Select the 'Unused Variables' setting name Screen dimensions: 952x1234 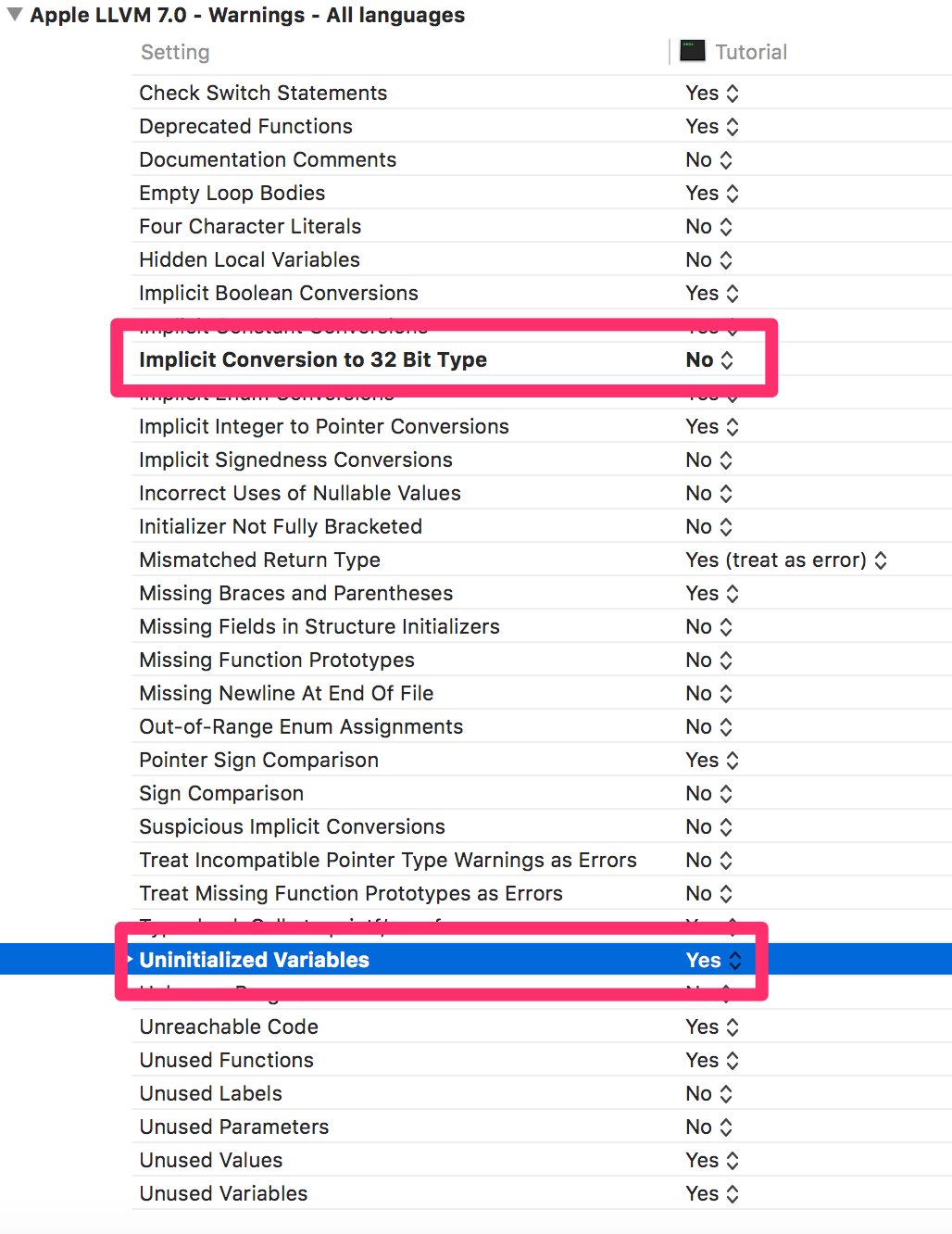point(223,1193)
